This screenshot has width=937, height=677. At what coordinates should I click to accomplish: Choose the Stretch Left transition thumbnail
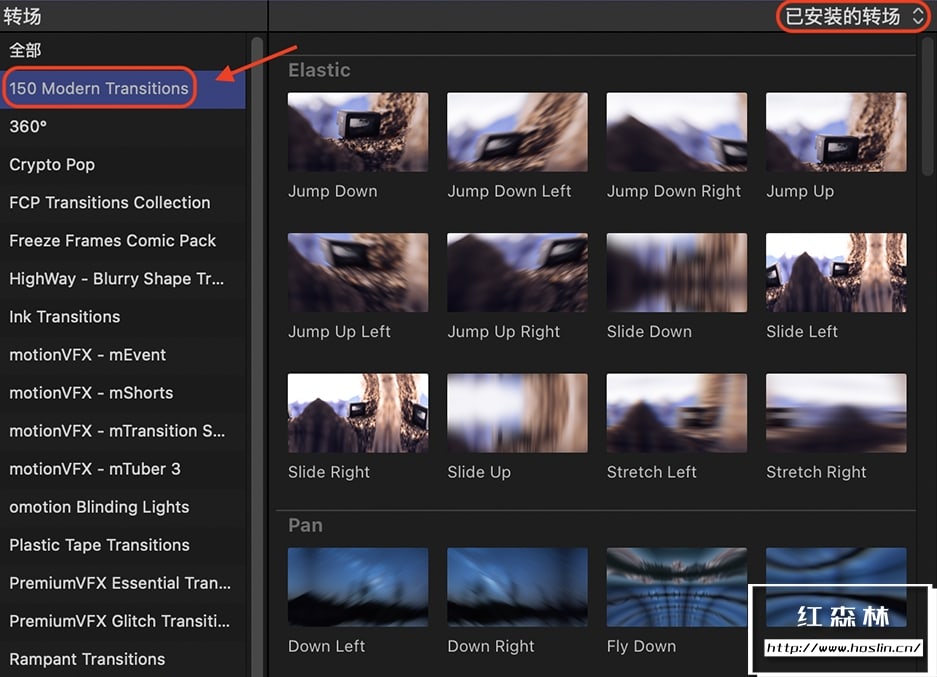[676, 413]
